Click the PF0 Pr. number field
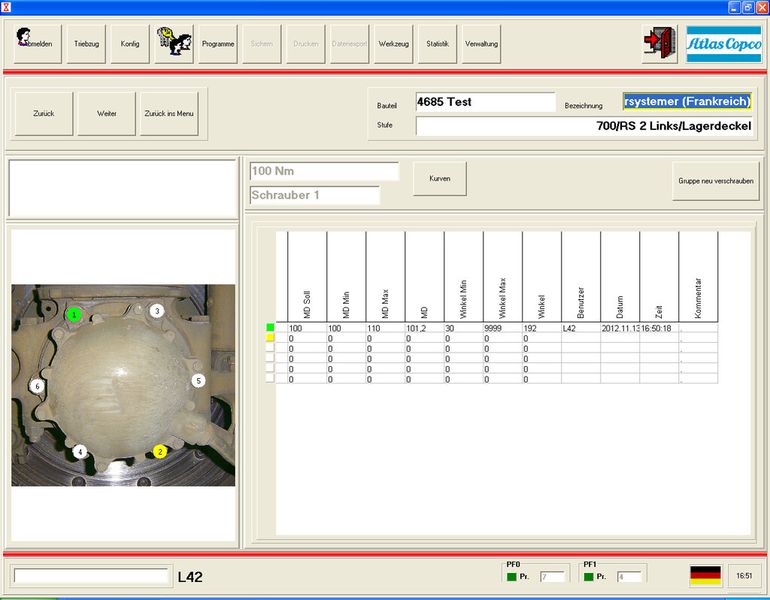The height and width of the screenshot is (600, 770). coord(552,577)
